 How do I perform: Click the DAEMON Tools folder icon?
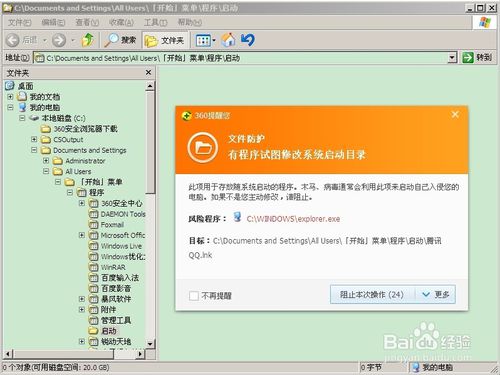(94, 214)
